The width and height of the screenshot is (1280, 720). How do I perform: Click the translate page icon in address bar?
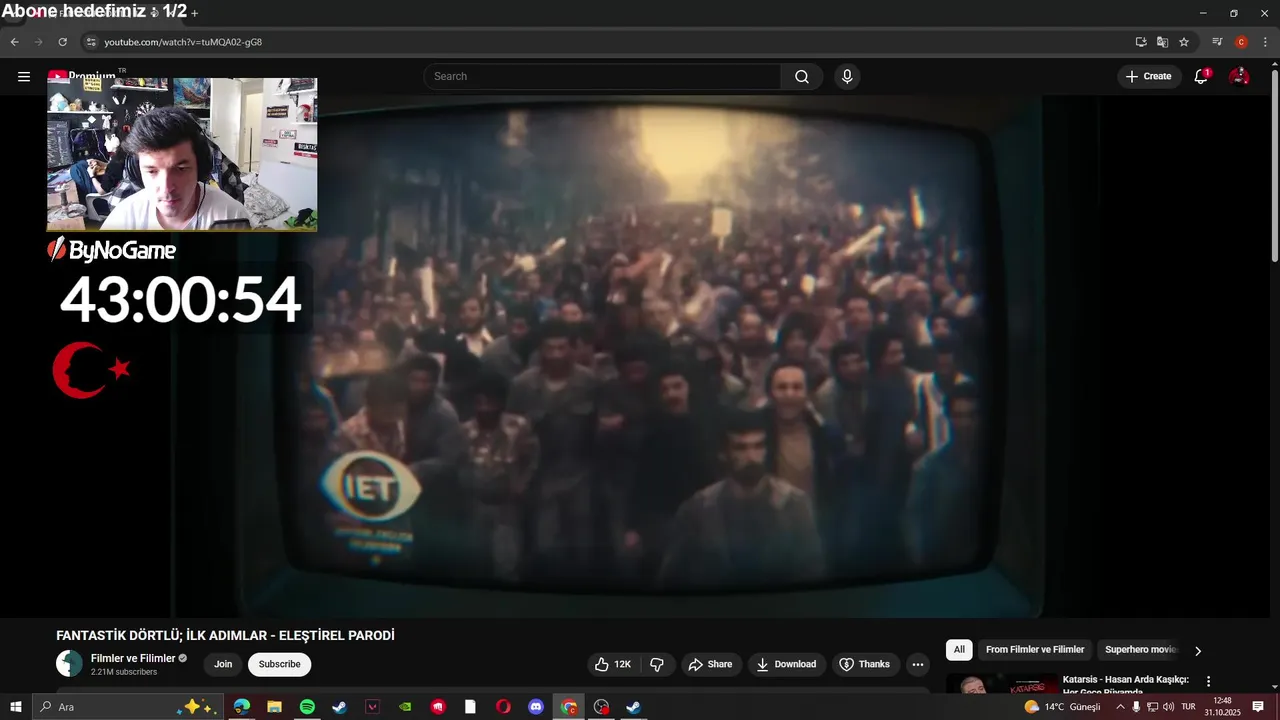click(1162, 42)
